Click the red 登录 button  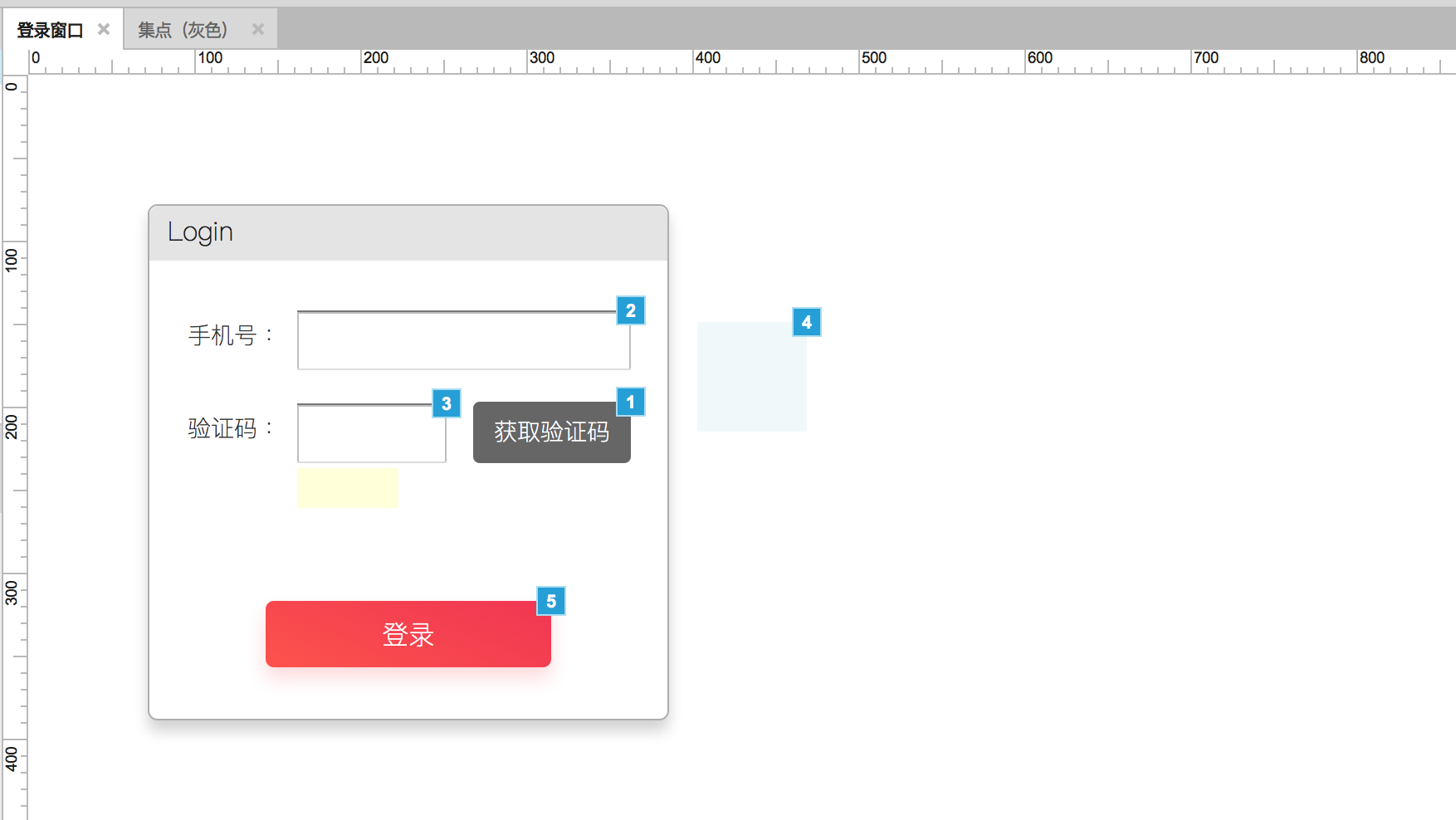point(408,634)
